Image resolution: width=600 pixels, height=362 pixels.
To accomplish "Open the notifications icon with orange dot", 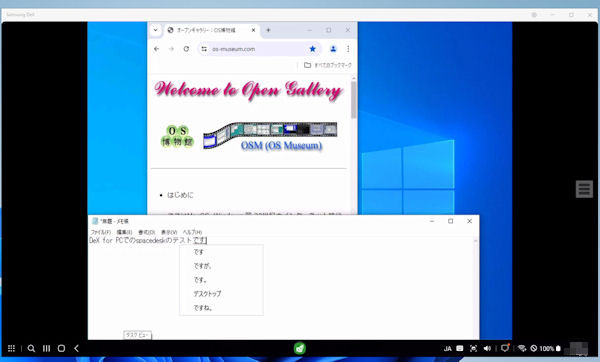I will pos(505,348).
